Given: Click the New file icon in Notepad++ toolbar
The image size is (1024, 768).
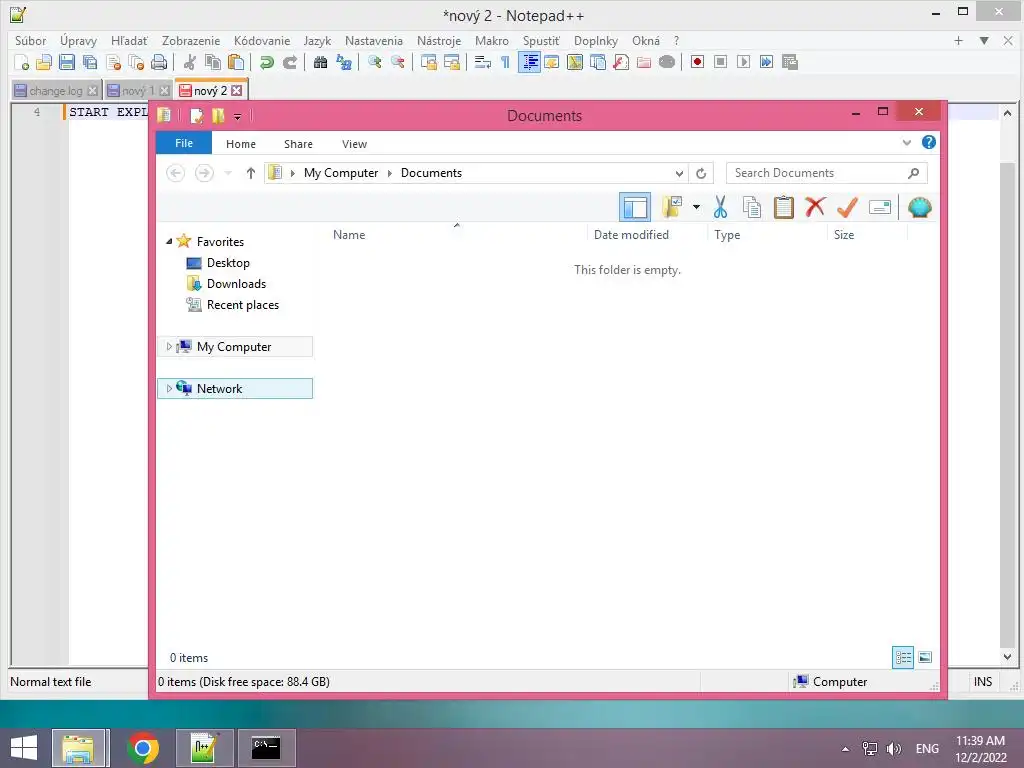Looking at the screenshot, I should pyautogui.click(x=21, y=62).
